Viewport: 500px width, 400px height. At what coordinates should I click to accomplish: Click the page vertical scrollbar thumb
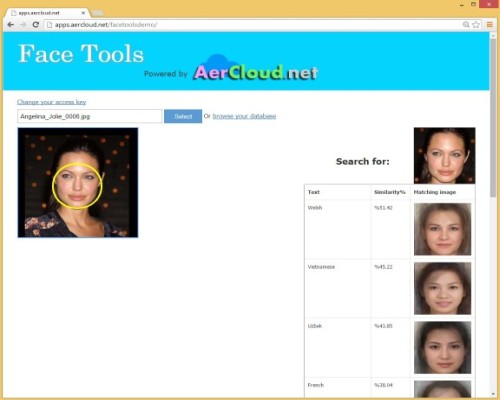[493, 117]
